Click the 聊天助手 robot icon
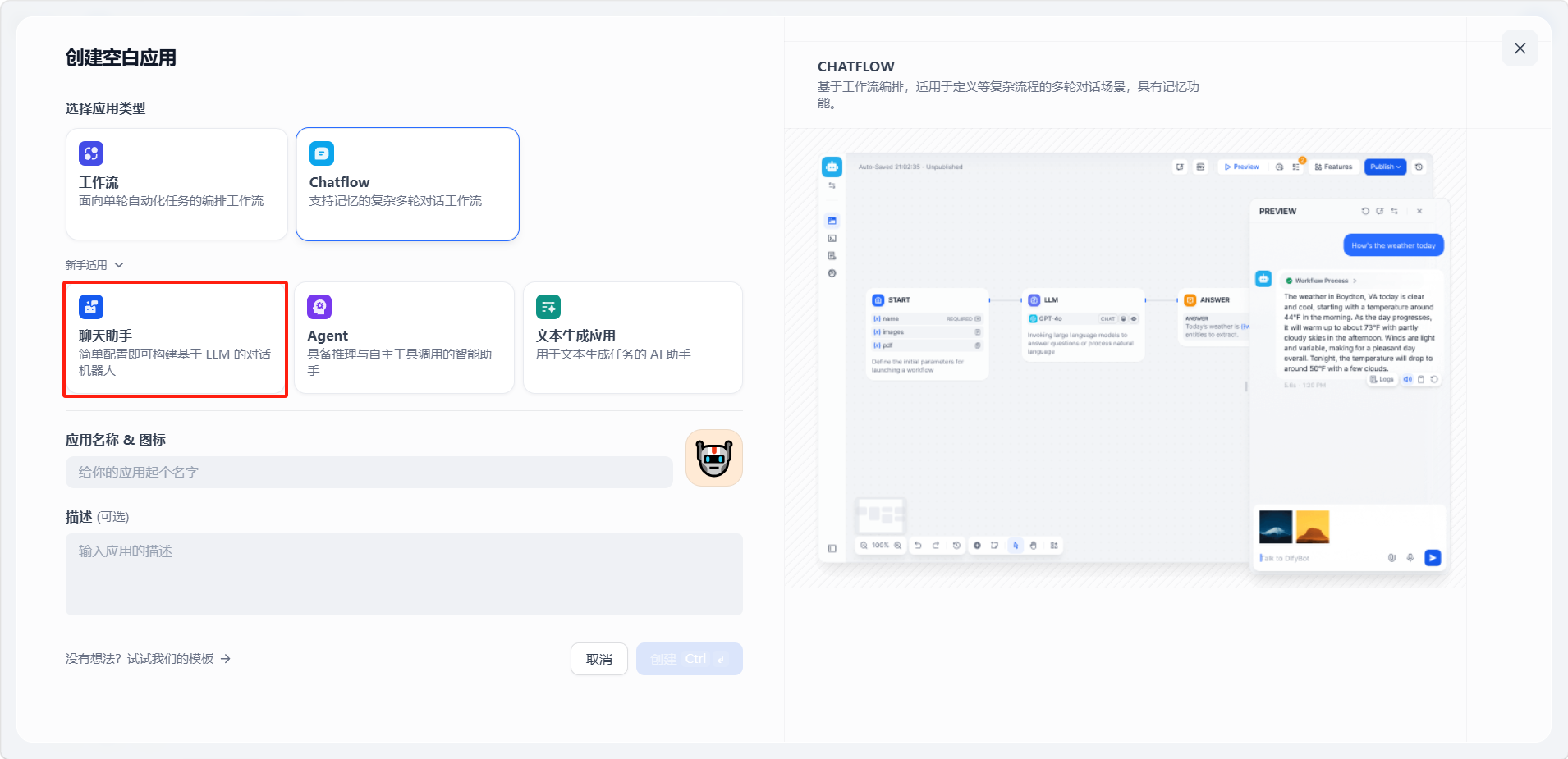 click(91, 307)
